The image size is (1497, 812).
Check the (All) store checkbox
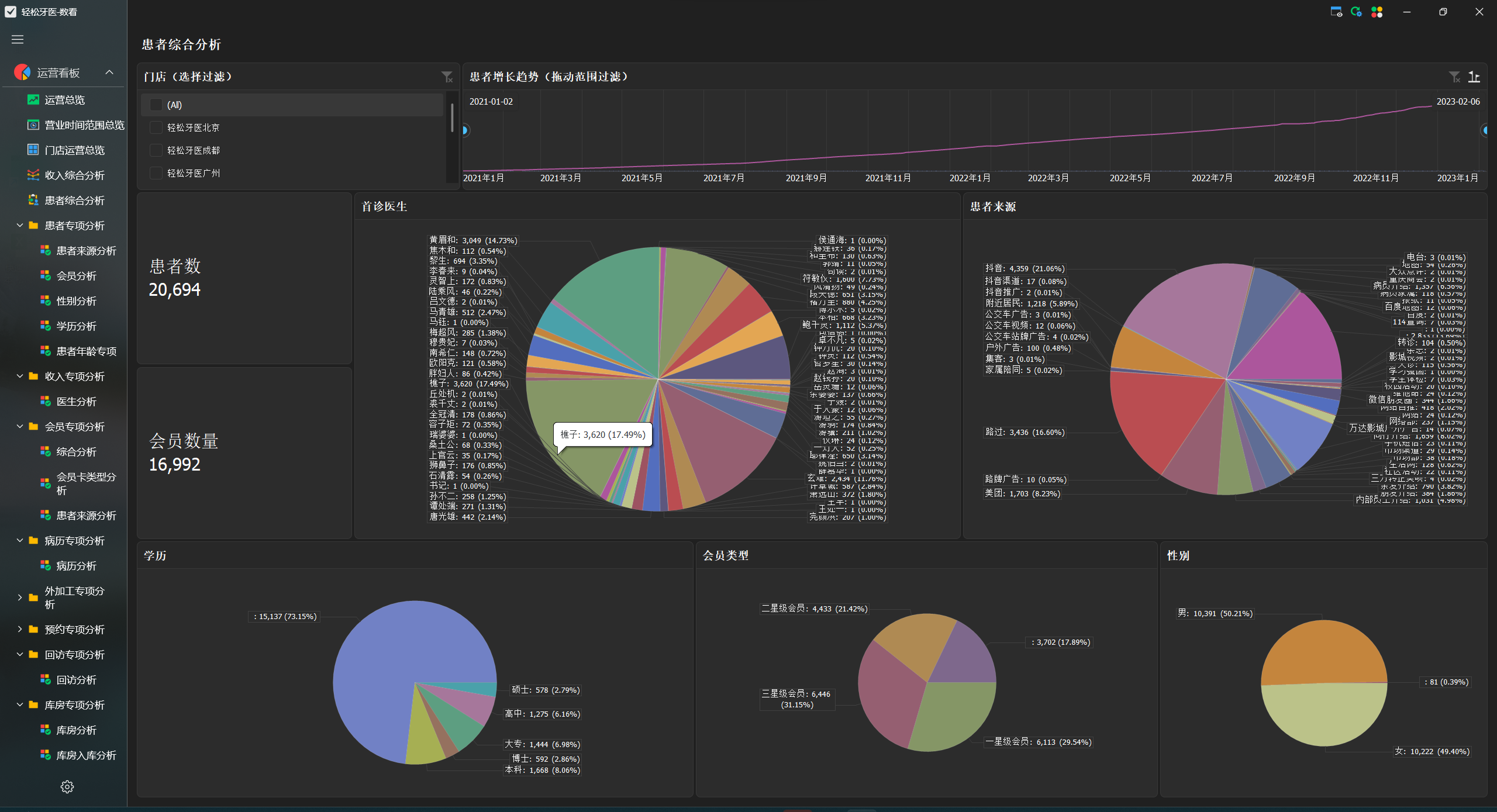pos(156,105)
